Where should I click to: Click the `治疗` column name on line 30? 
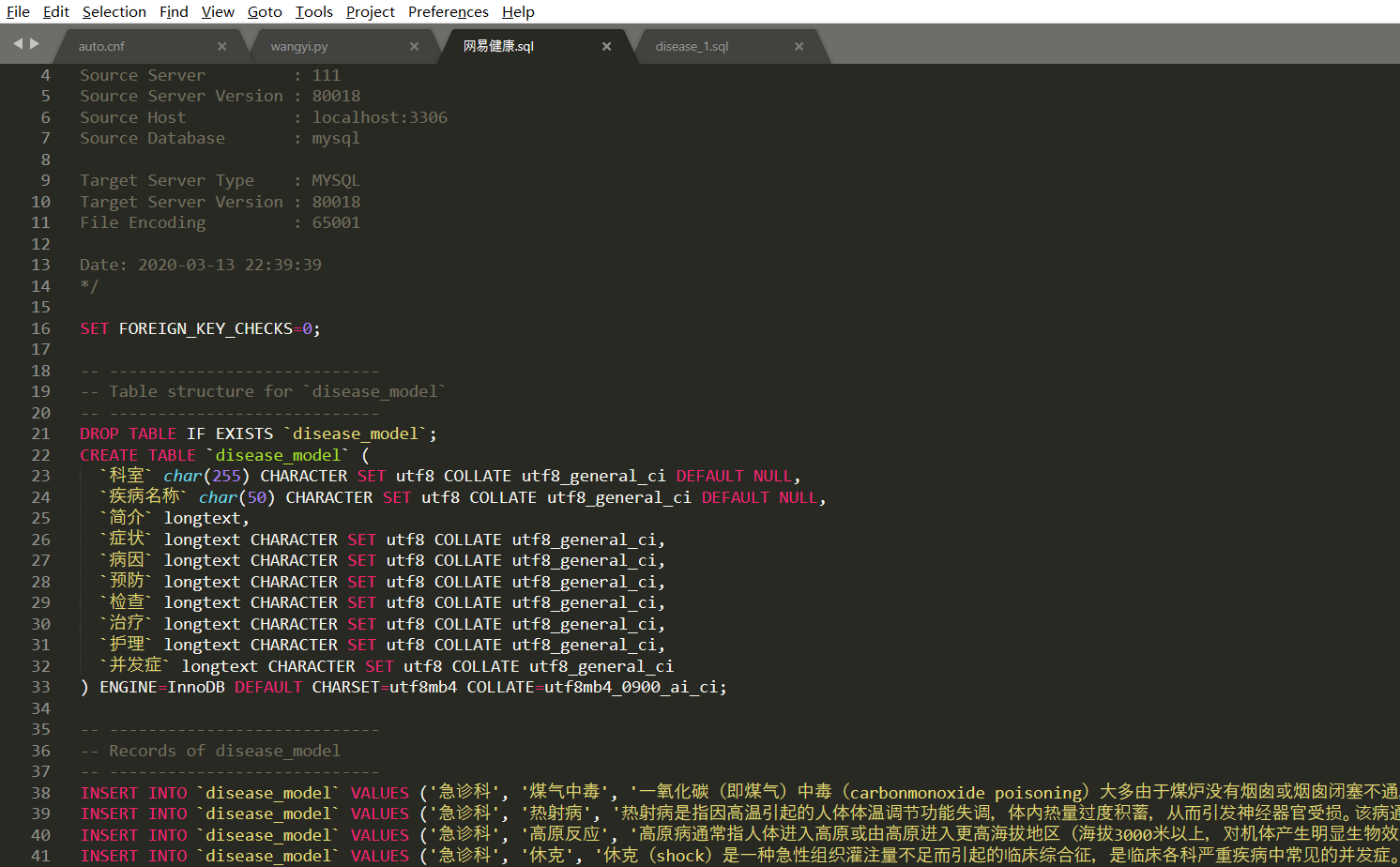pyautogui.click(x=126, y=624)
